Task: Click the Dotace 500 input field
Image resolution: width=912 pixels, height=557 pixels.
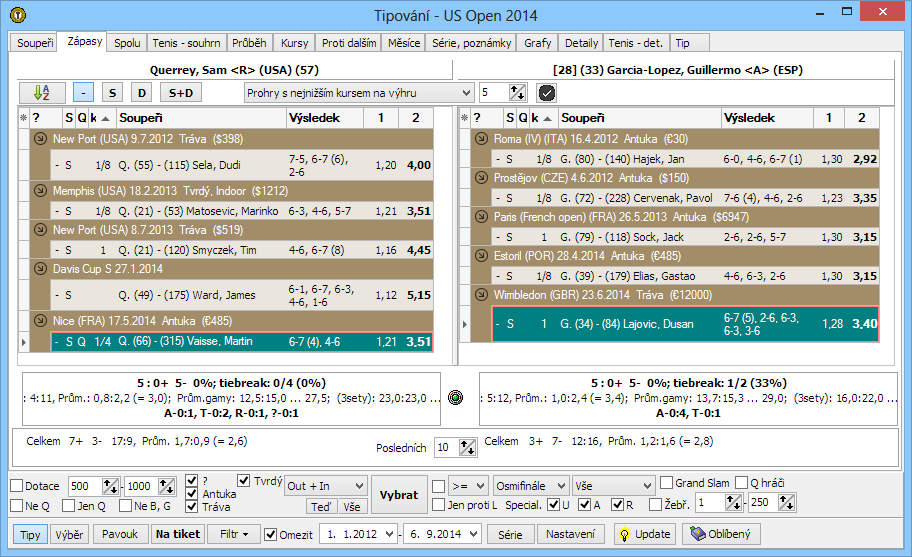Action: (x=86, y=486)
